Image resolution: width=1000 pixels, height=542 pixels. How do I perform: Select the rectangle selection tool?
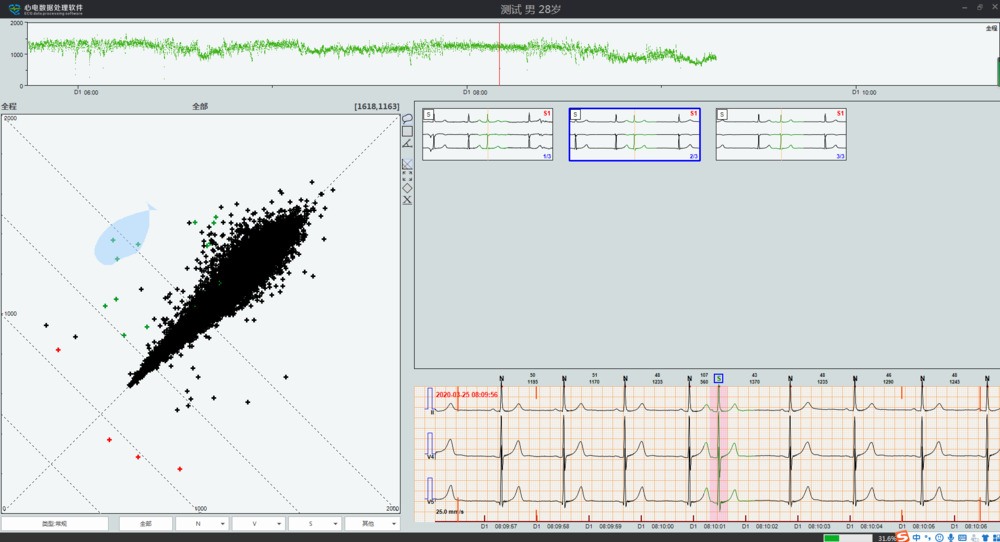(x=407, y=131)
